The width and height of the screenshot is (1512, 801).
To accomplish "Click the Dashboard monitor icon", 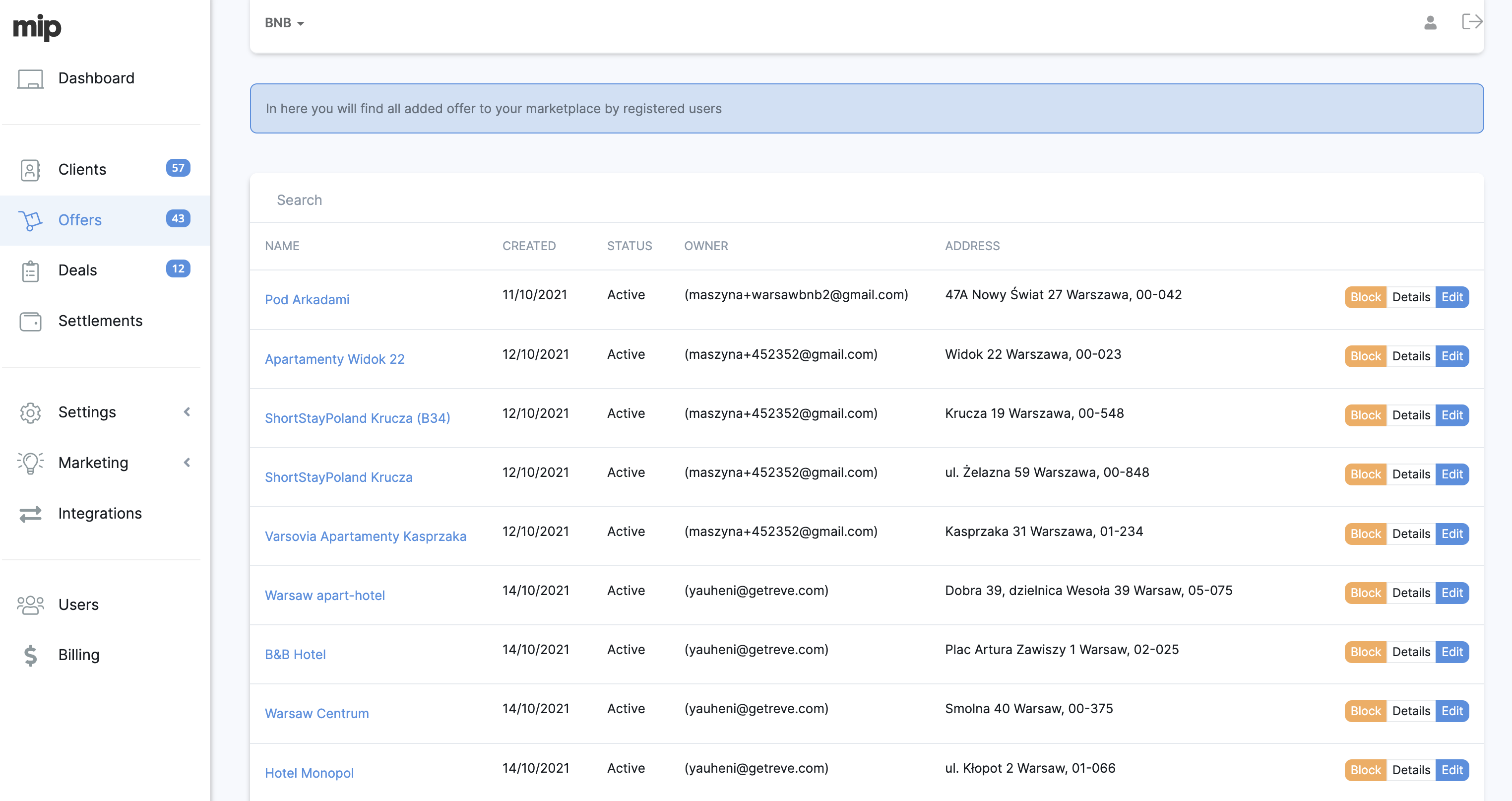I will click(x=30, y=79).
